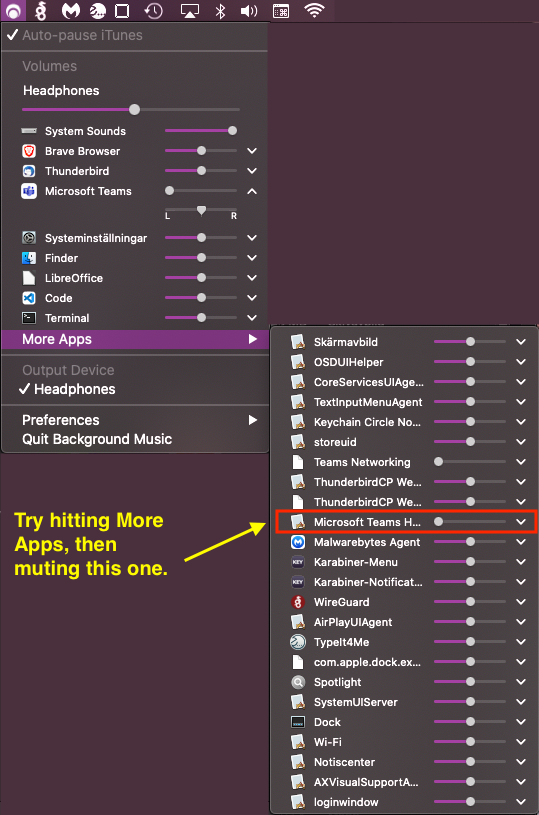Collapse Microsoft Teams pan options

[252, 191]
